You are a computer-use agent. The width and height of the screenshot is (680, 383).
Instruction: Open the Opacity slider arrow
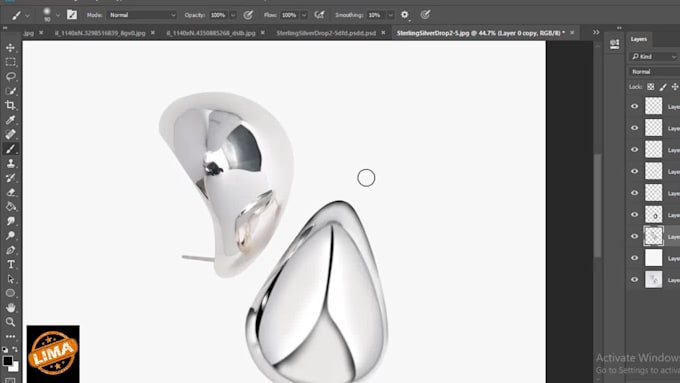tap(233, 15)
